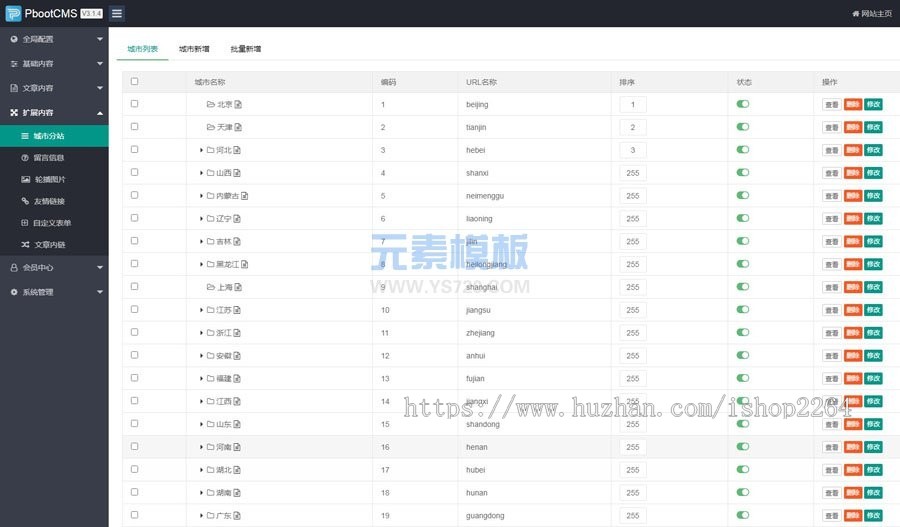Click the open-folder icon beside 天津

pyautogui.click(x=211, y=127)
